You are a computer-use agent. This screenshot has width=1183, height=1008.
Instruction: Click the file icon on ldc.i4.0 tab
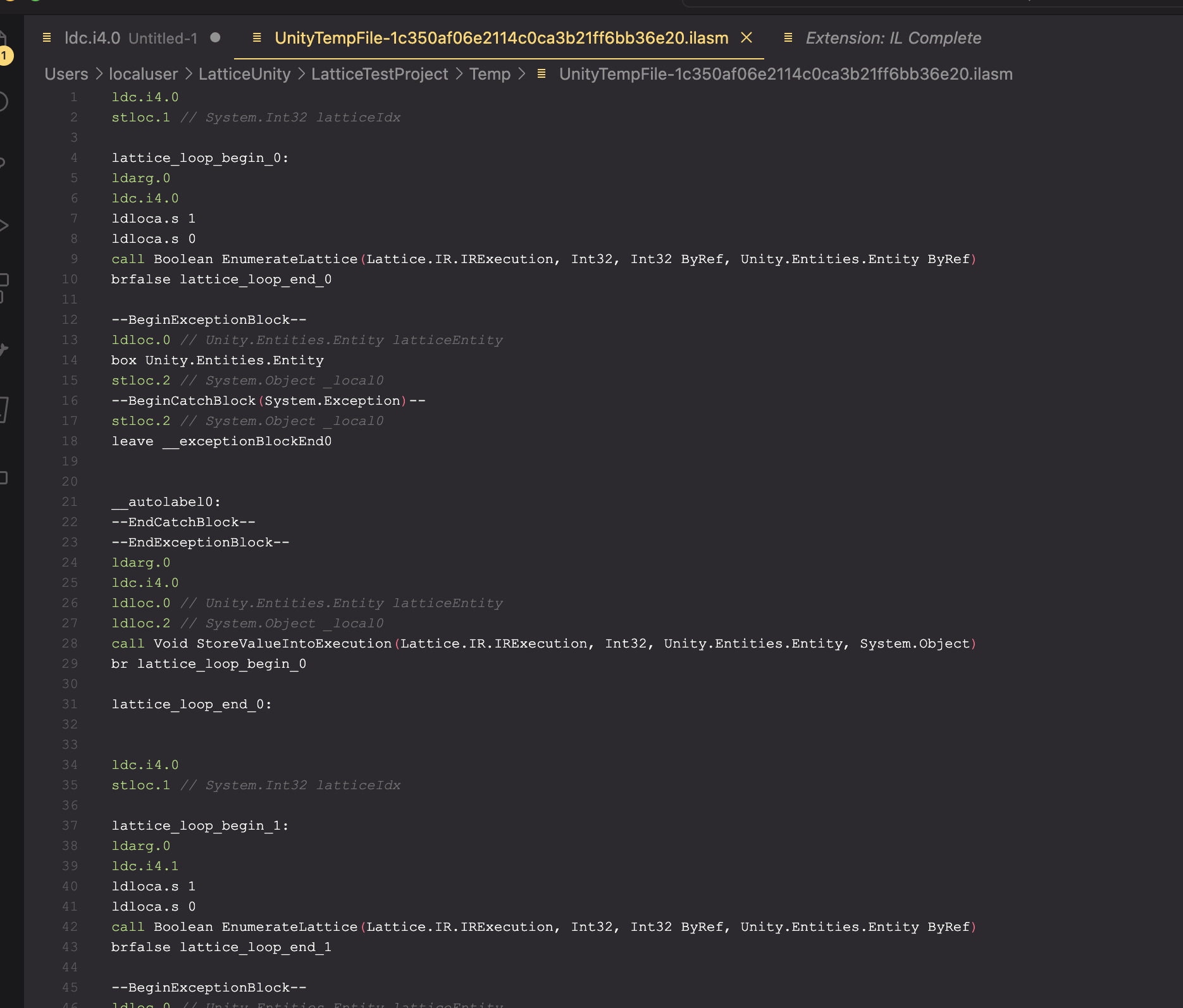[x=47, y=38]
